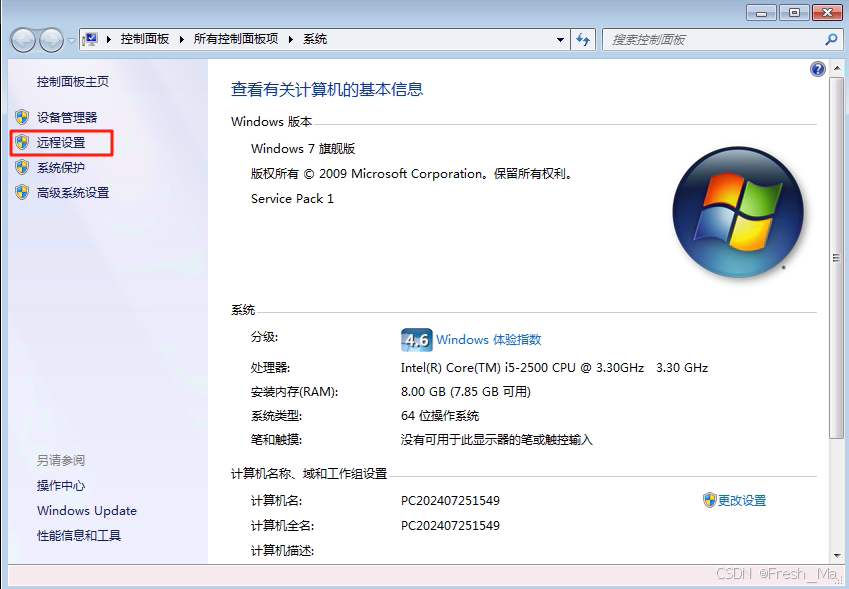Viewport: 849px width, 589px height.
Task: Open 远程设置 from the sidebar
Action: [x=61, y=142]
